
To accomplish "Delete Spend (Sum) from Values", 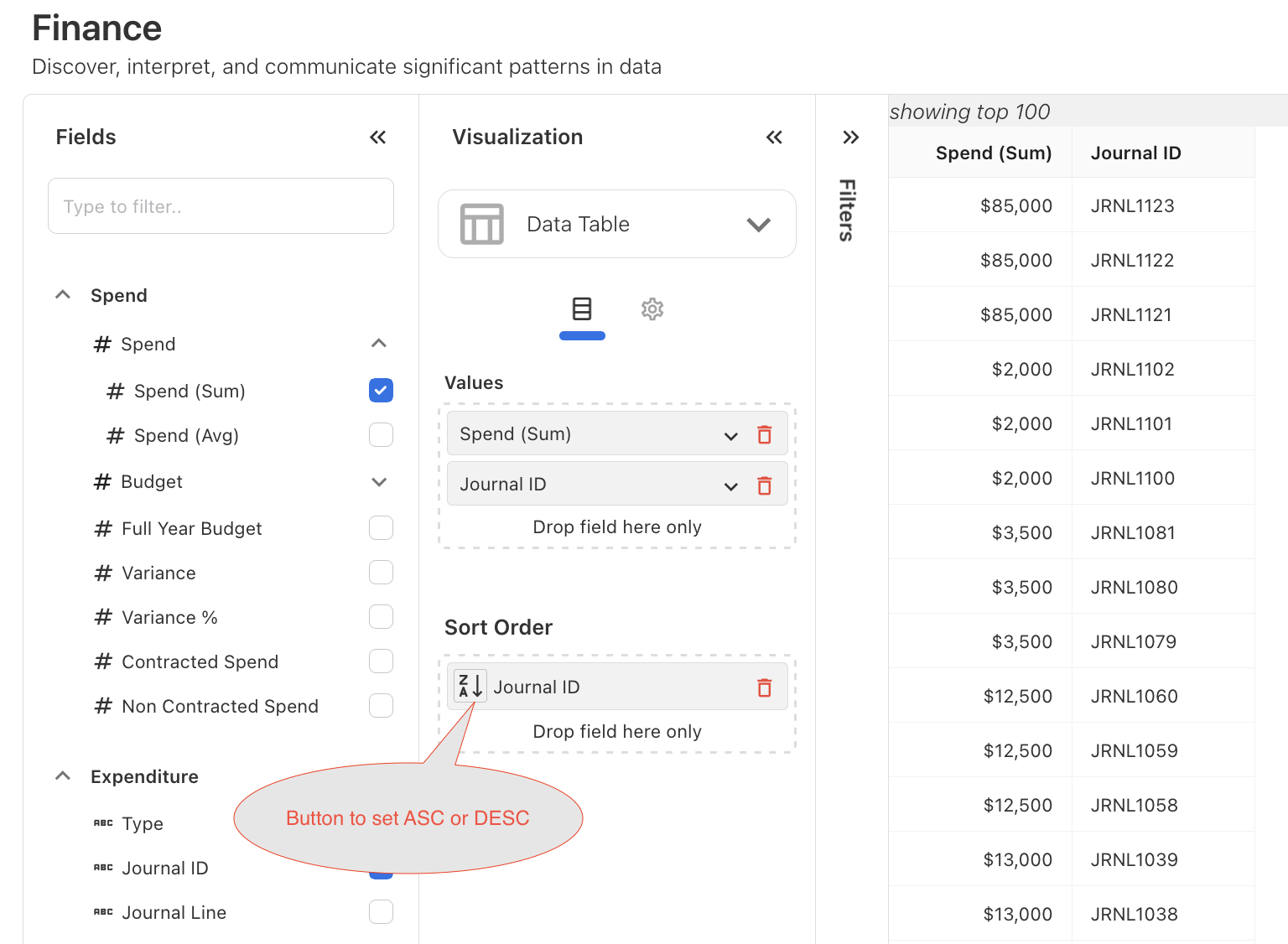I will coord(764,434).
